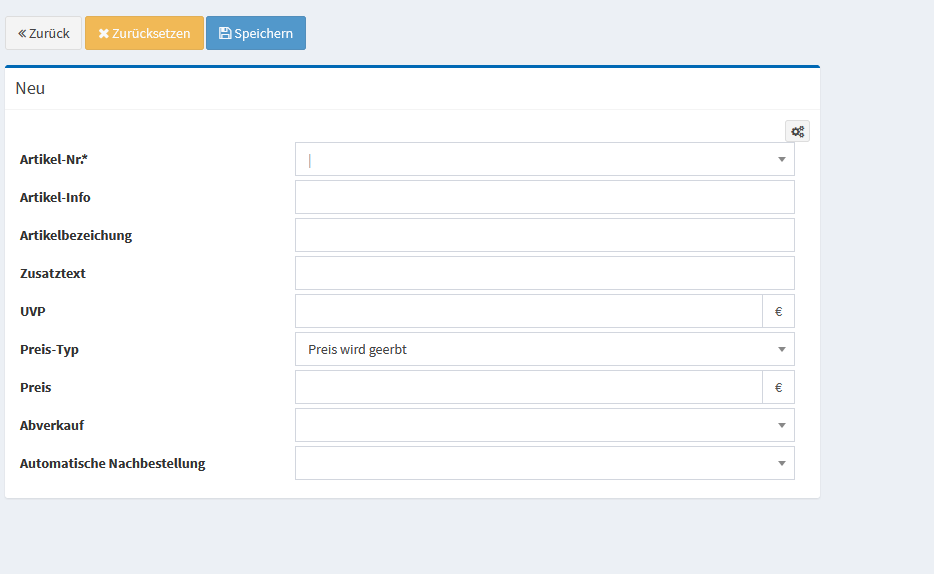Click into the Artikelbezeichnung field
This screenshot has width=934, height=574.
[x=544, y=235]
